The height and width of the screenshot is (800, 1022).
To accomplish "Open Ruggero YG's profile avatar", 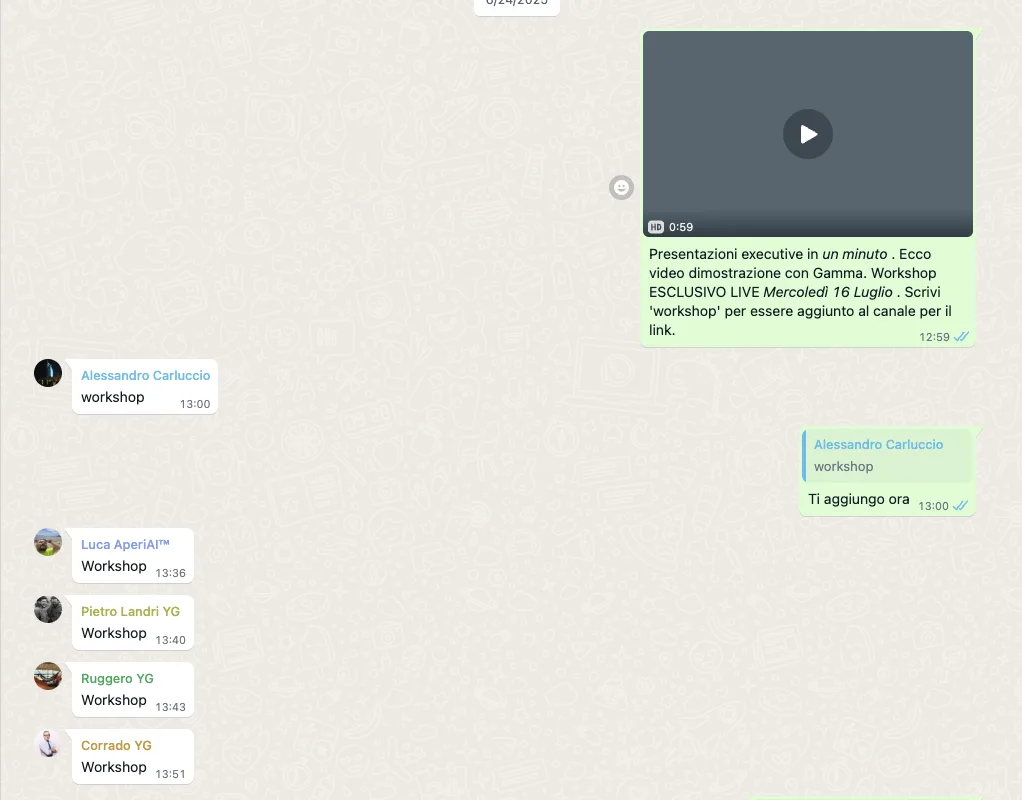I will click(48, 676).
